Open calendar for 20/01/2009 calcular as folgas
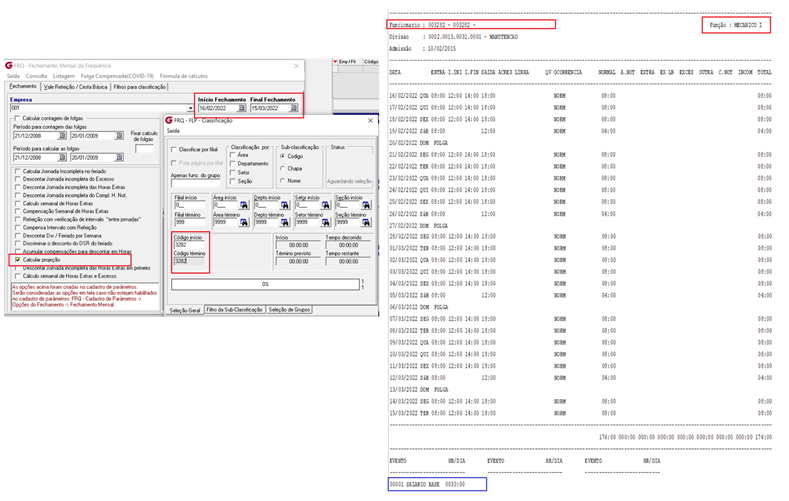Viewport: 789px width, 501px height. pos(119,157)
